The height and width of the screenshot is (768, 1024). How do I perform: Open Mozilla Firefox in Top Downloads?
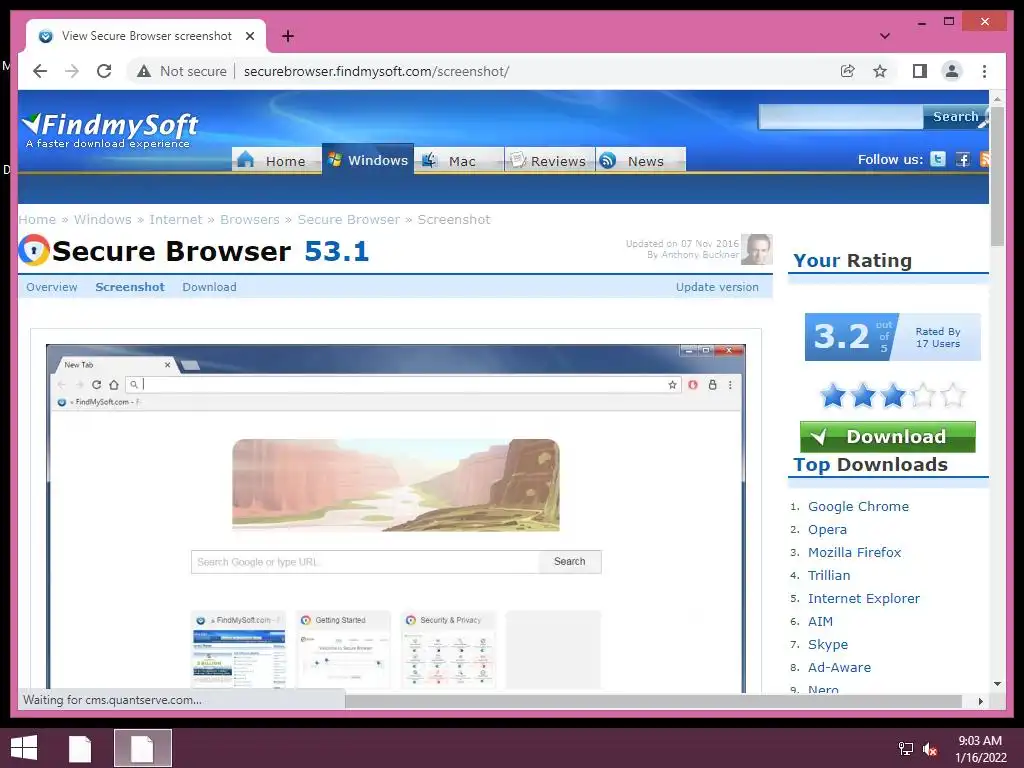pos(854,552)
